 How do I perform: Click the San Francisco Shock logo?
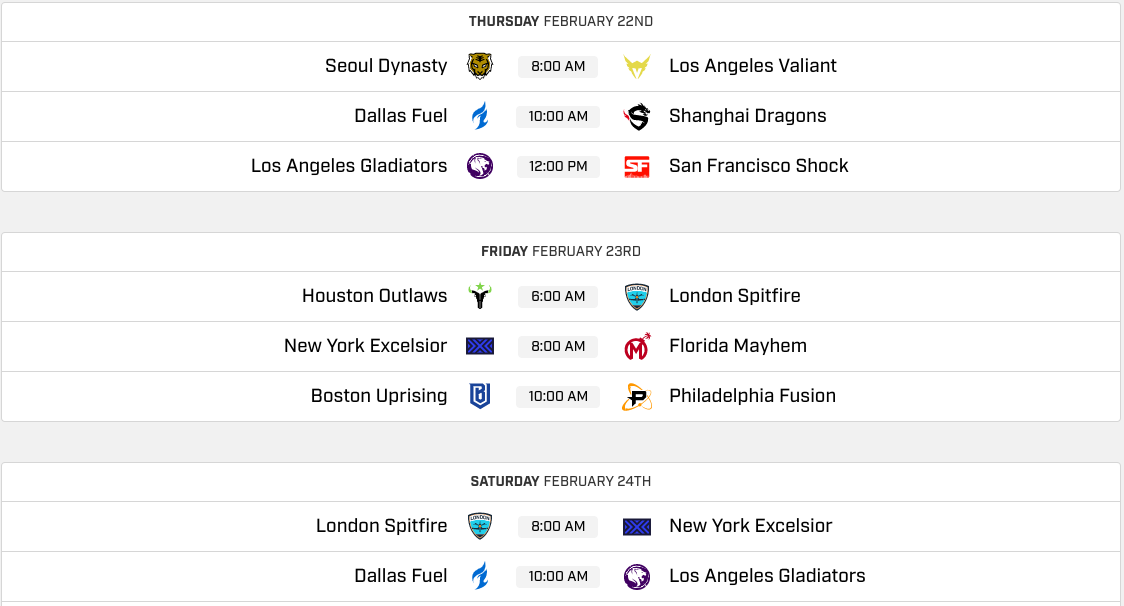tap(637, 166)
